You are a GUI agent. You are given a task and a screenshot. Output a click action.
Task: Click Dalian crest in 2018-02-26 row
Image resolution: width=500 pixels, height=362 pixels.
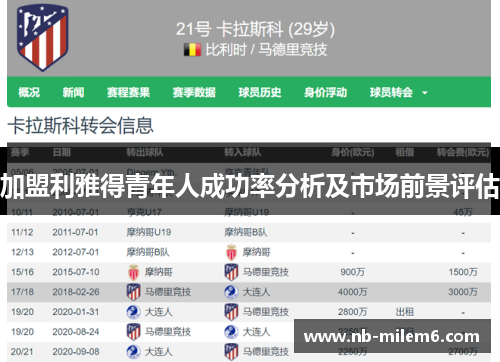click(231, 292)
